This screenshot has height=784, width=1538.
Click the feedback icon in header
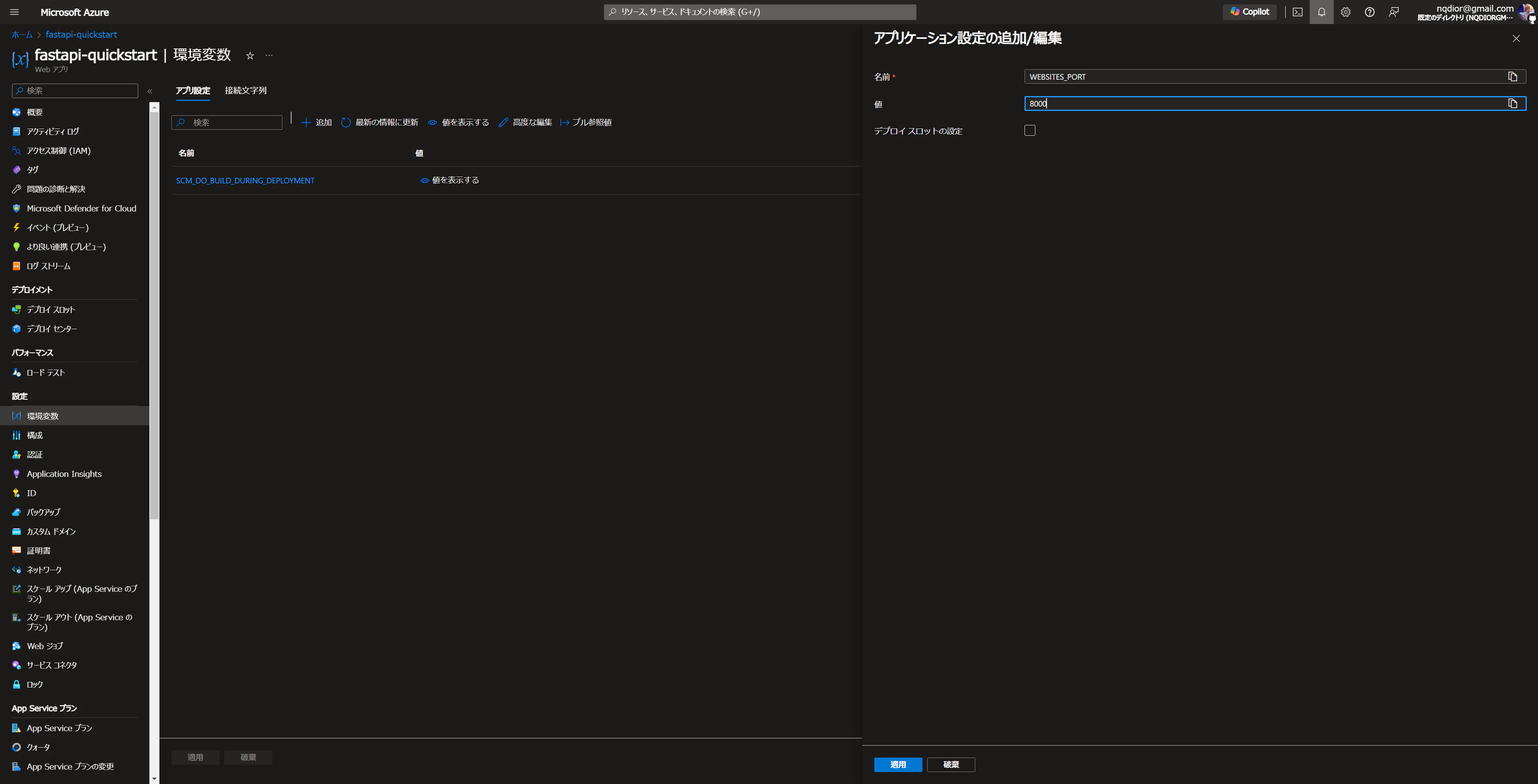point(1393,12)
